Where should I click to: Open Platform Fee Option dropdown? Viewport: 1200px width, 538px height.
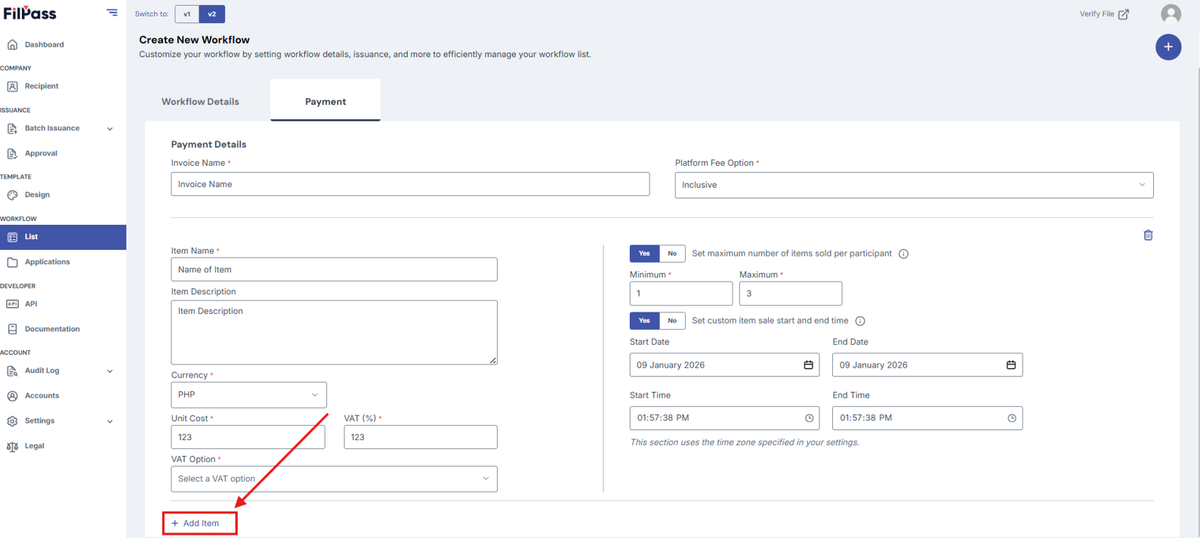tap(914, 185)
